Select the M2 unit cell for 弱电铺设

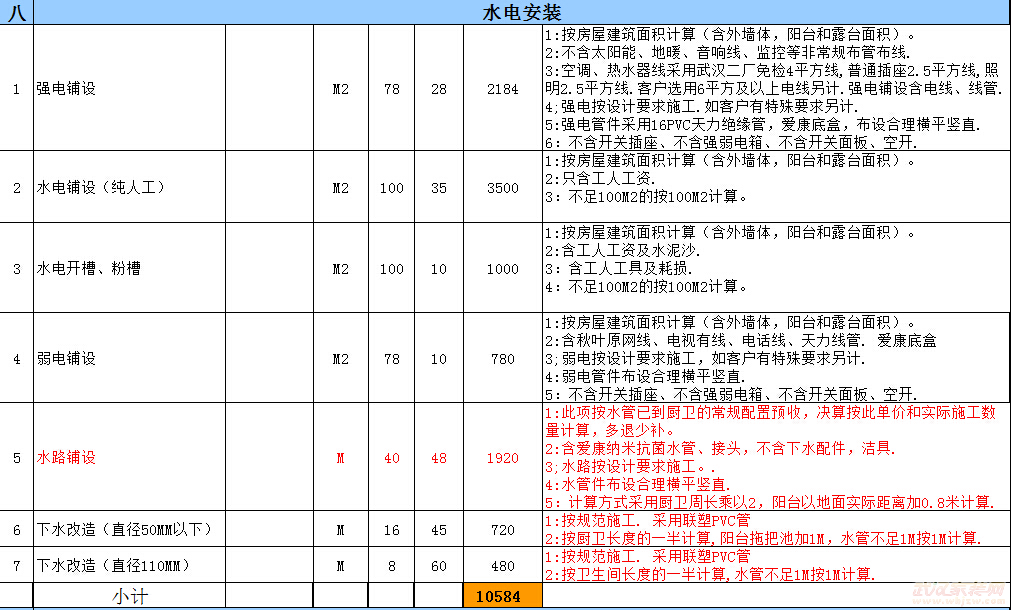tap(340, 358)
